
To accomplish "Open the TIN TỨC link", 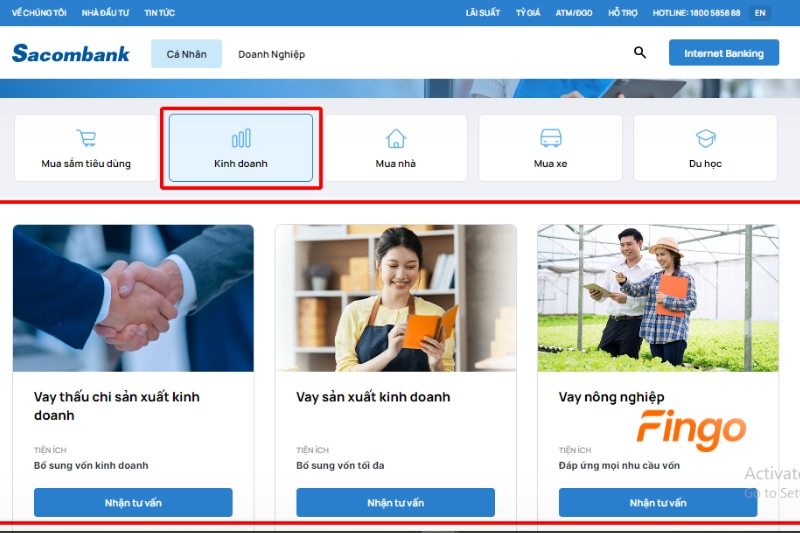I will 159,13.
